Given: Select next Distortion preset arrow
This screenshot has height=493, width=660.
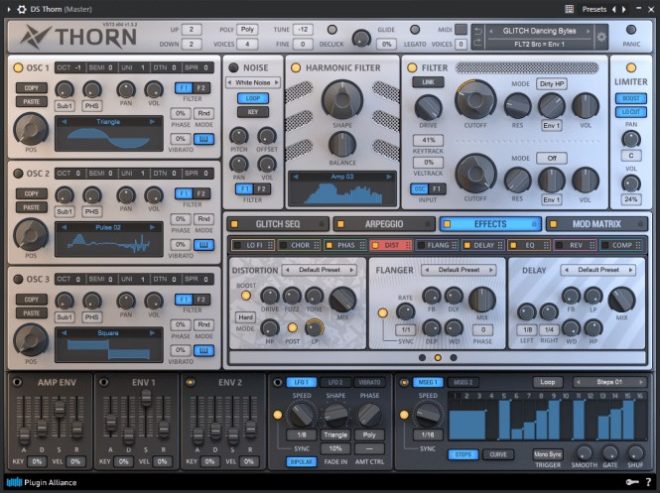Looking at the screenshot, I should pyautogui.click(x=351, y=270).
